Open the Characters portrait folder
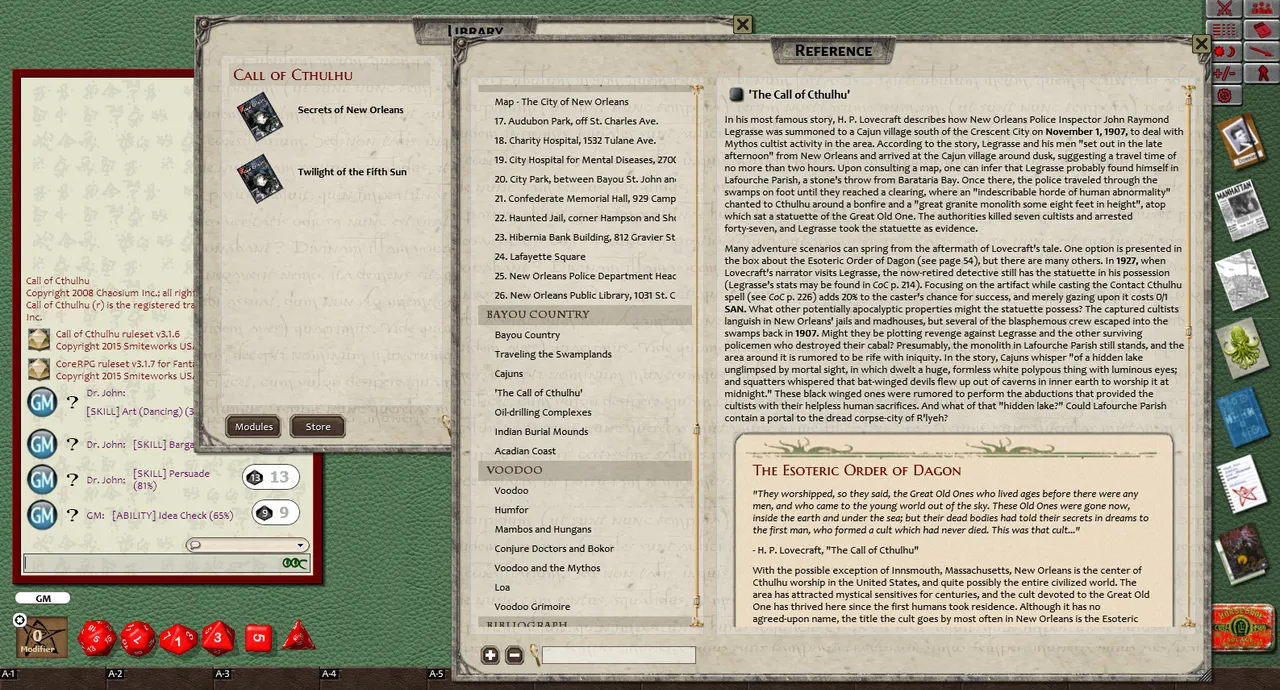The image size is (1280, 690). point(1241,141)
